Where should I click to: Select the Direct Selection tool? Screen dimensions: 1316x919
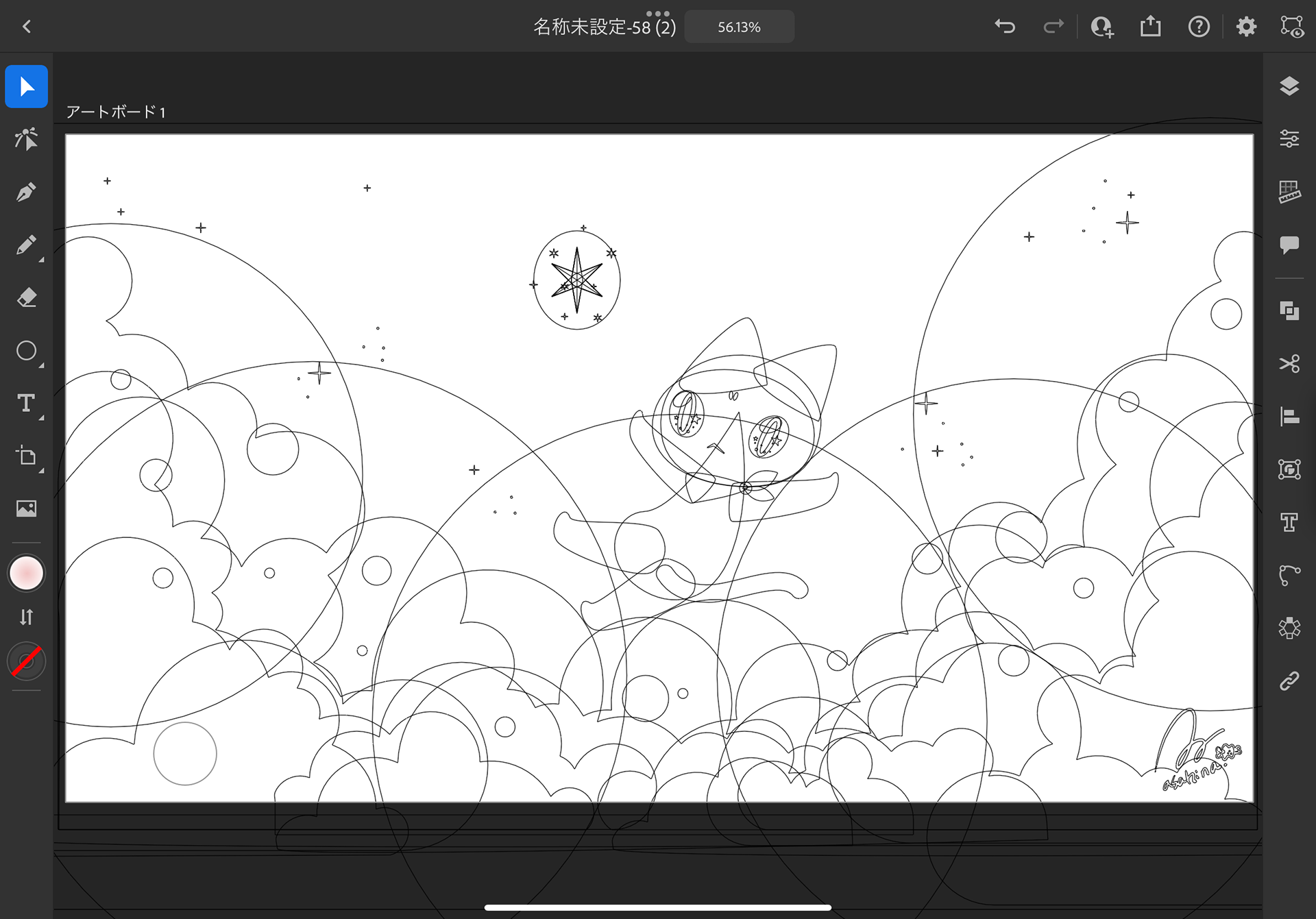26,139
